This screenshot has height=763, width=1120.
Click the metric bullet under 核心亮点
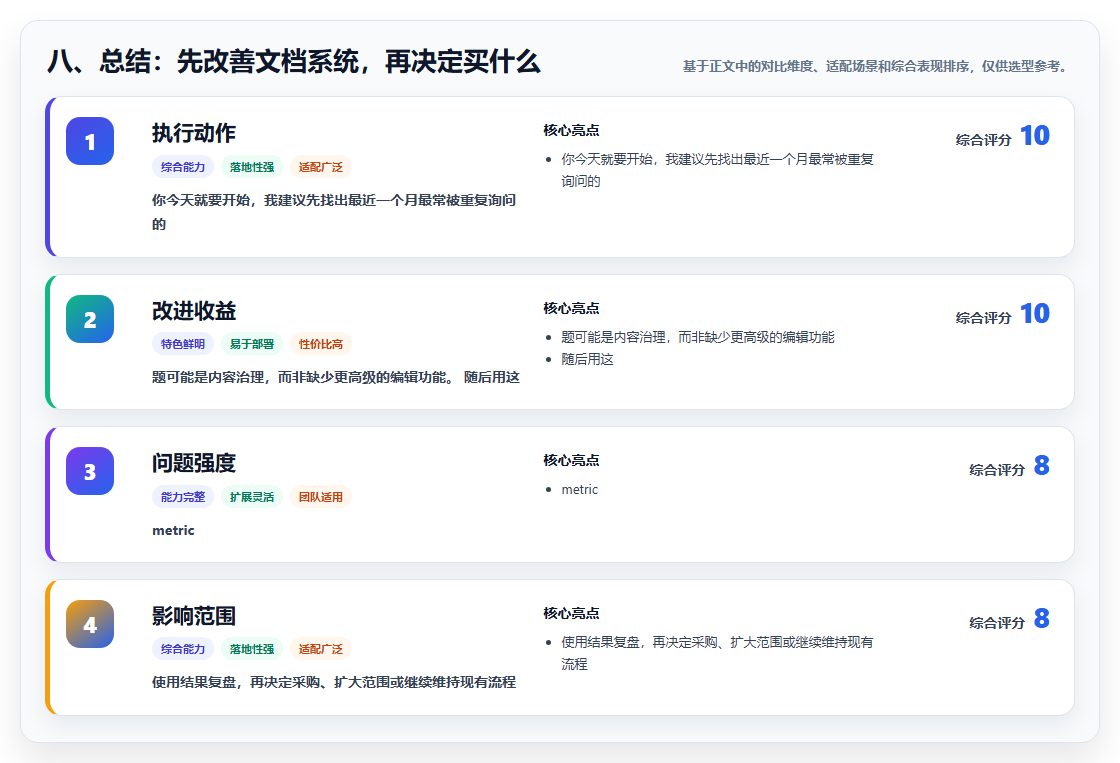579,489
